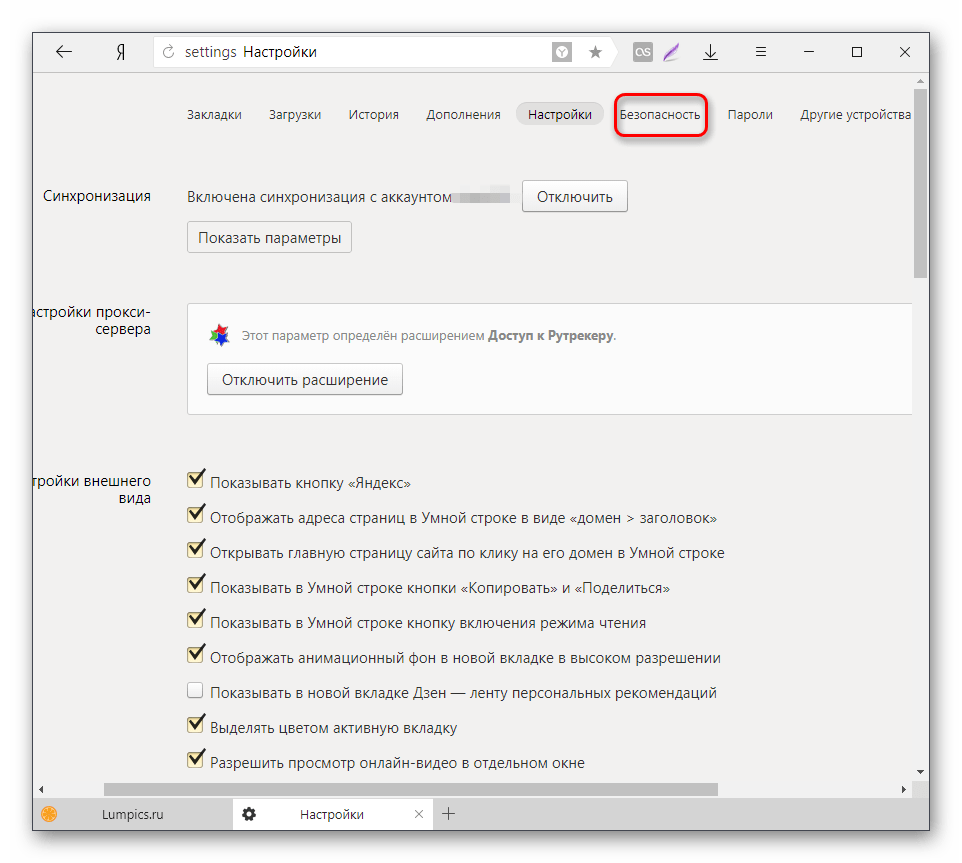Click Отключить расширение button
This screenshot has width=962, height=863.
(x=305, y=380)
